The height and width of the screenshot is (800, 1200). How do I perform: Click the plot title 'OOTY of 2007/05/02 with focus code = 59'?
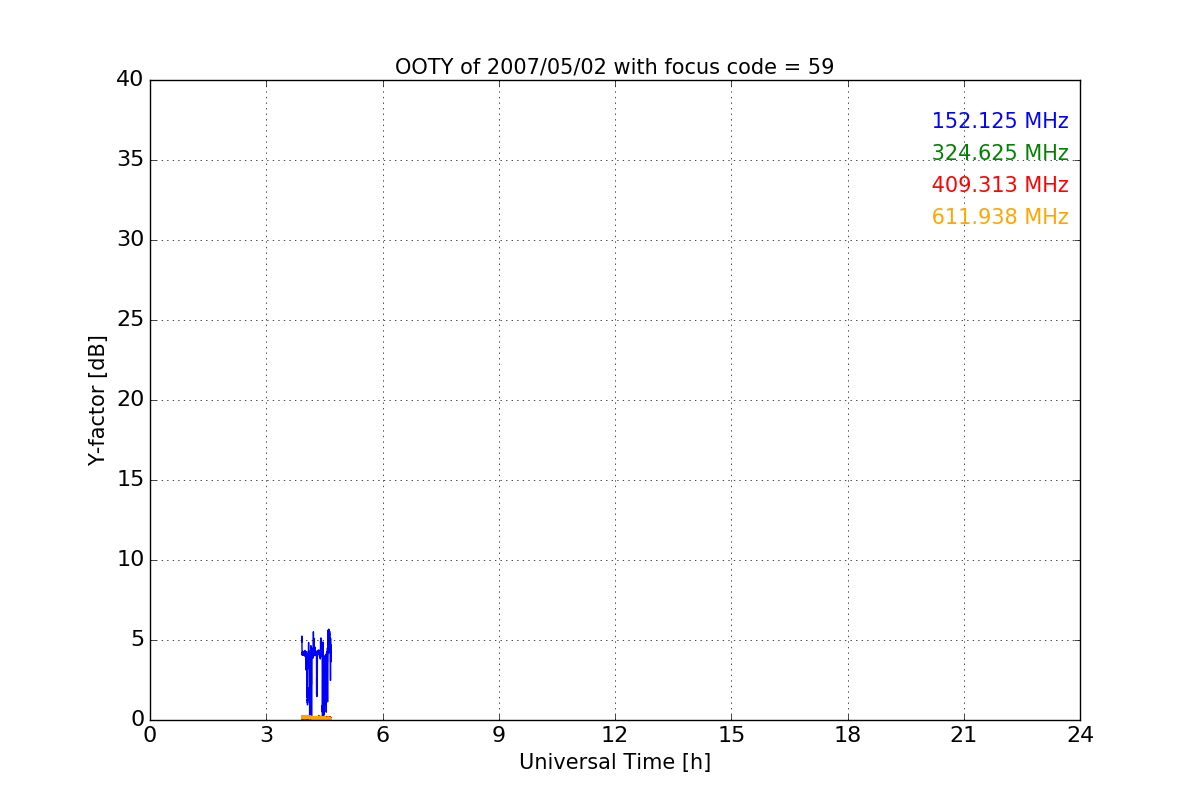coord(614,67)
